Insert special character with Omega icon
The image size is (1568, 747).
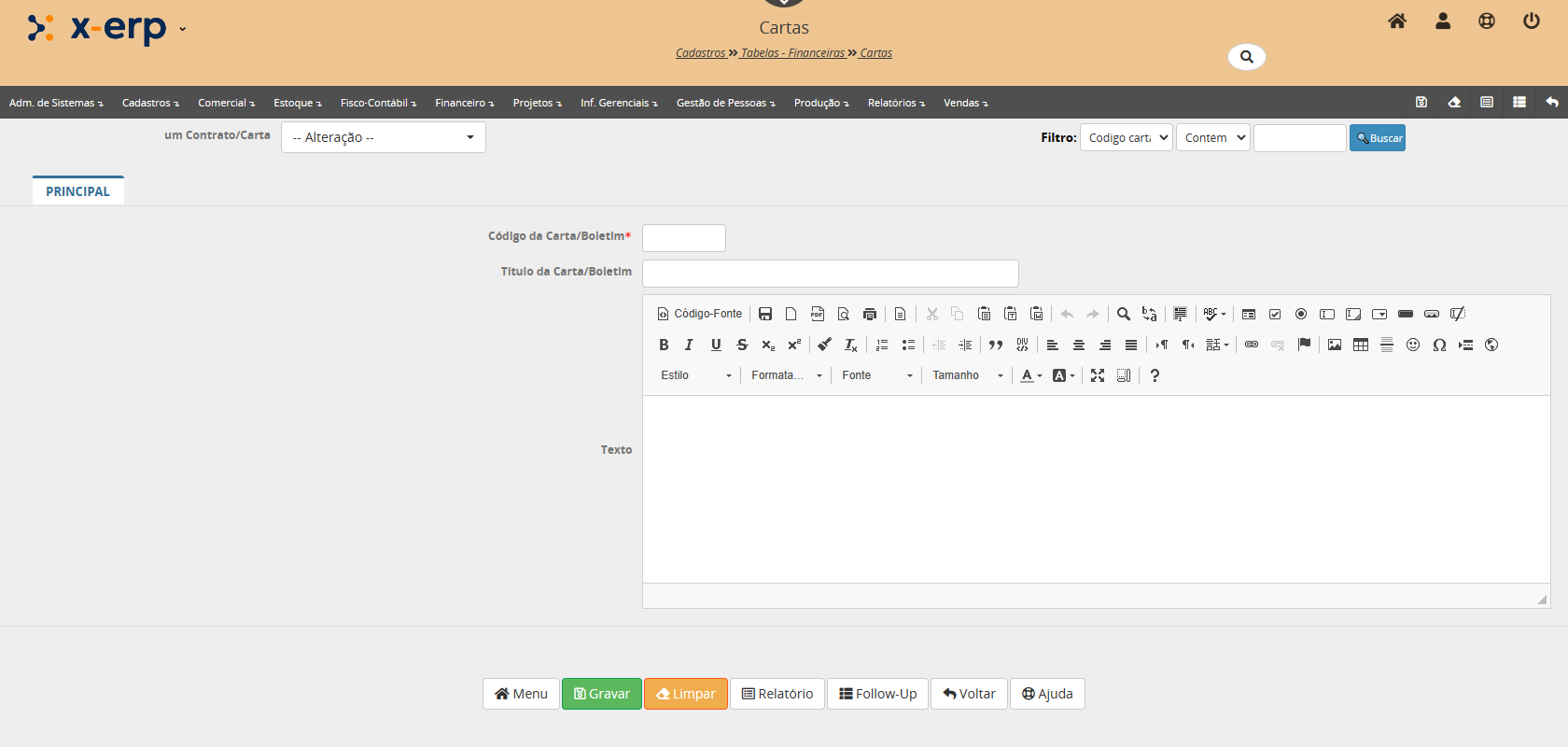tap(1439, 345)
